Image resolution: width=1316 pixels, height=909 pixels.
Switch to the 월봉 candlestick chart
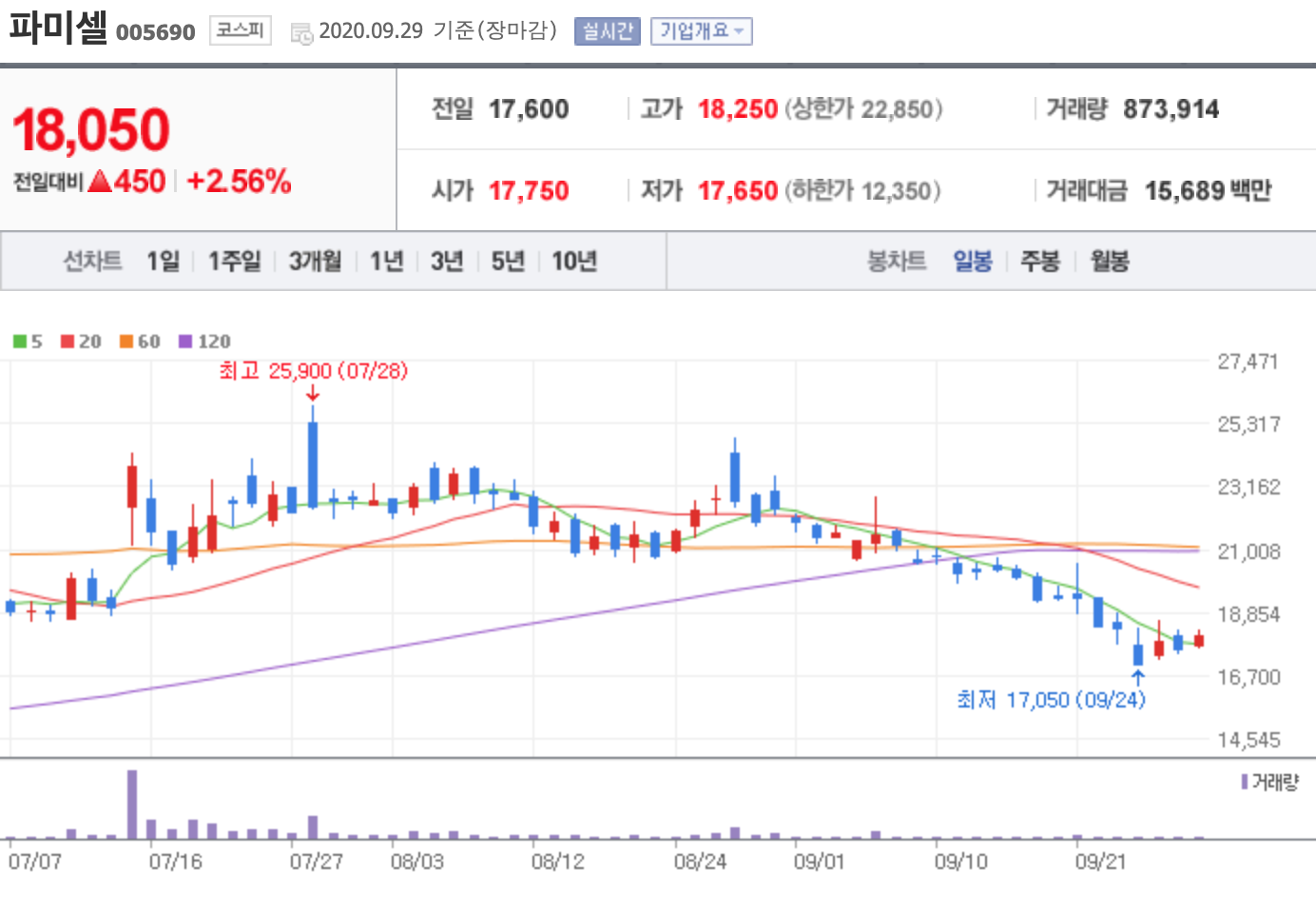[1110, 261]
